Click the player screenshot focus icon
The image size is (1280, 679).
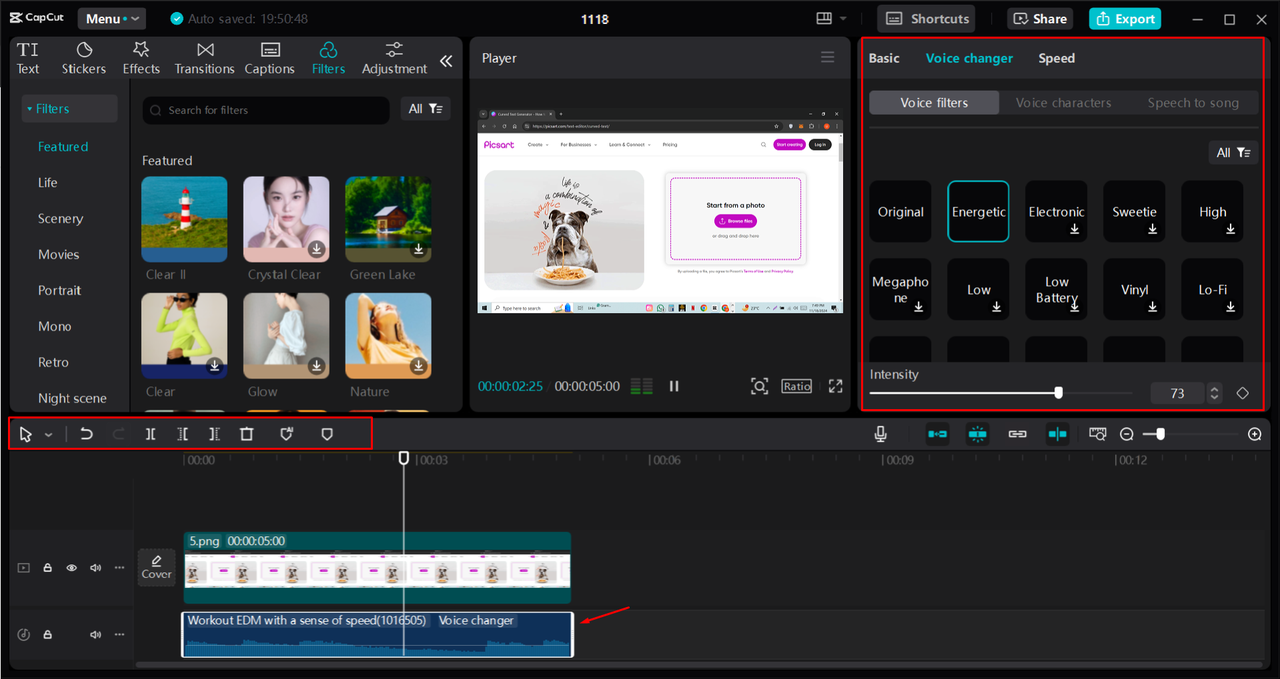759,386
